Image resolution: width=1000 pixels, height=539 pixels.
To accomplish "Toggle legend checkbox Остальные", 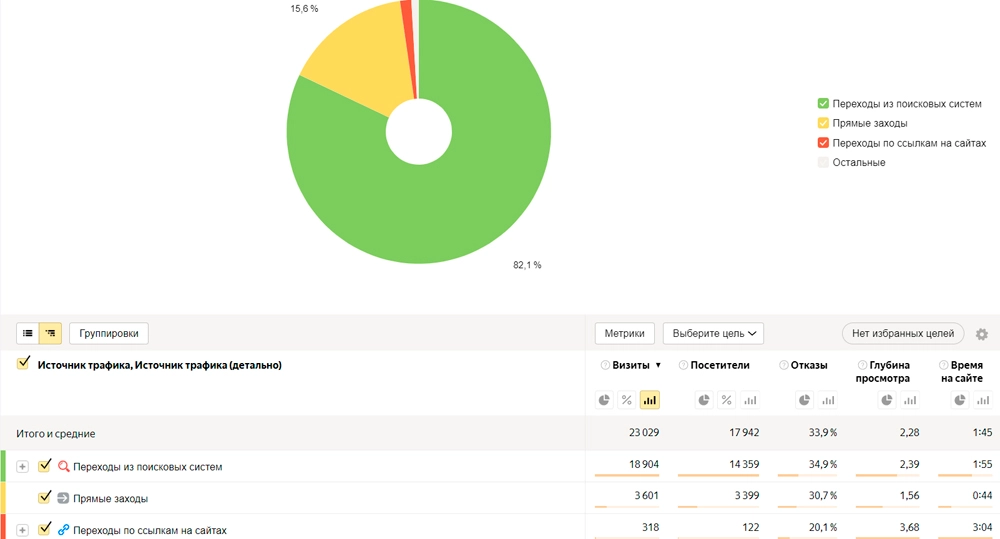I will coord(823,163).
